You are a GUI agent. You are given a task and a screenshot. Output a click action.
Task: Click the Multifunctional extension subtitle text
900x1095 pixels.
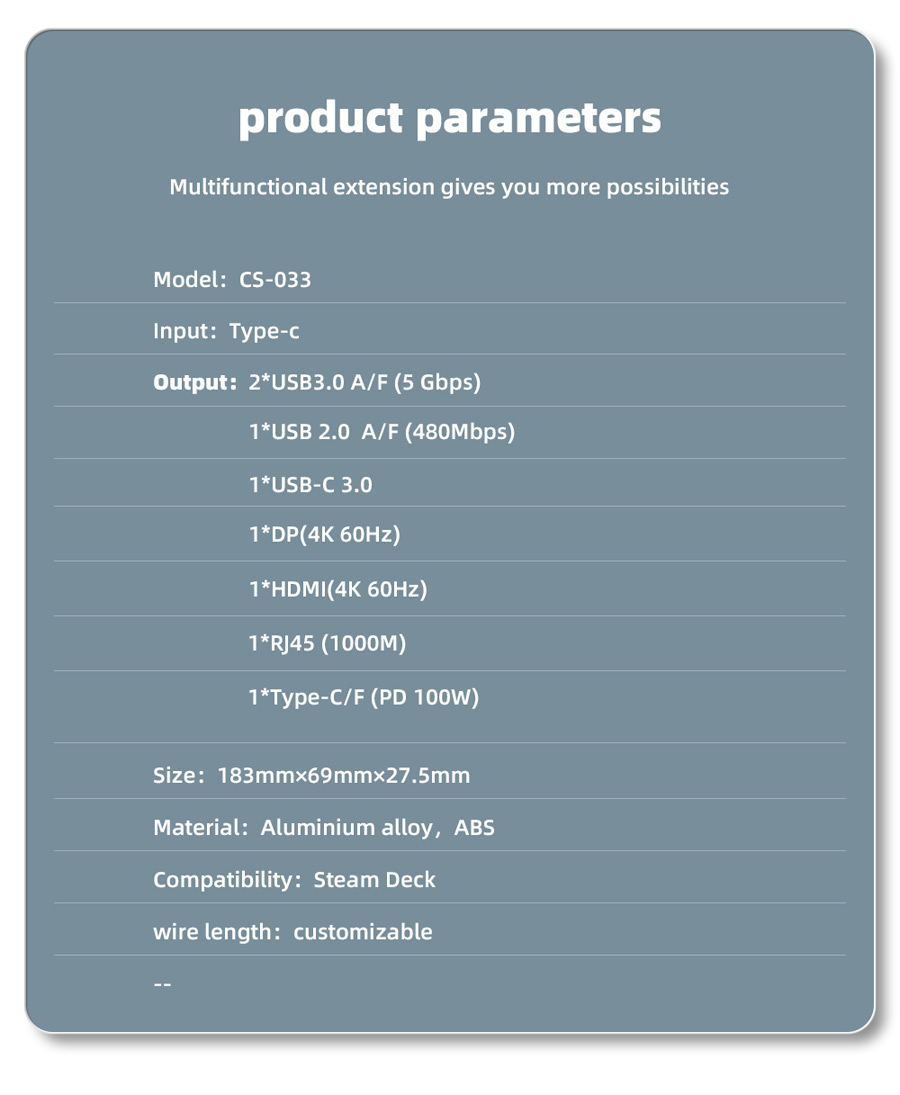point(449,187)
